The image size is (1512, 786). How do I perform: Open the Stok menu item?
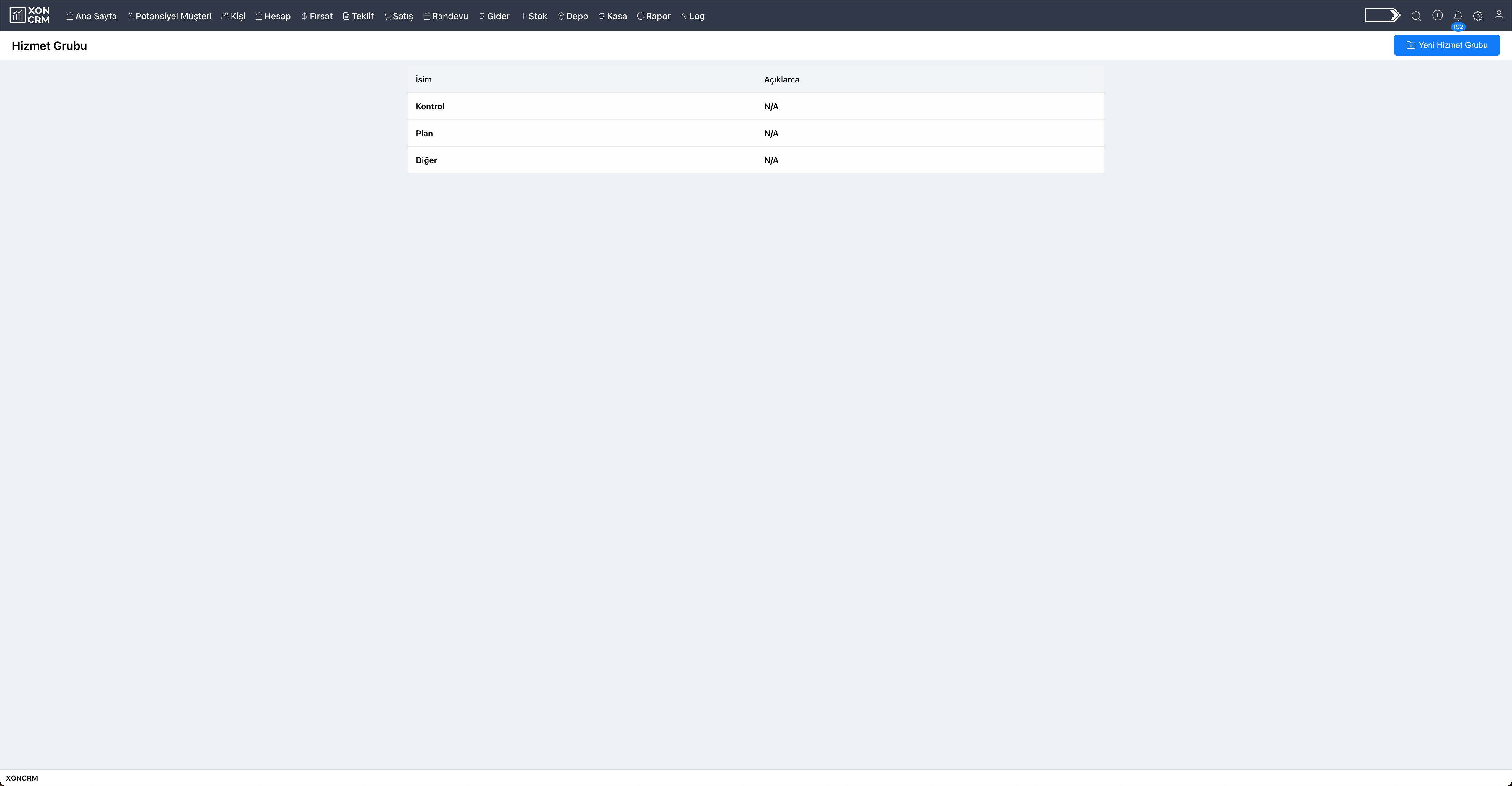pos(534,16)
